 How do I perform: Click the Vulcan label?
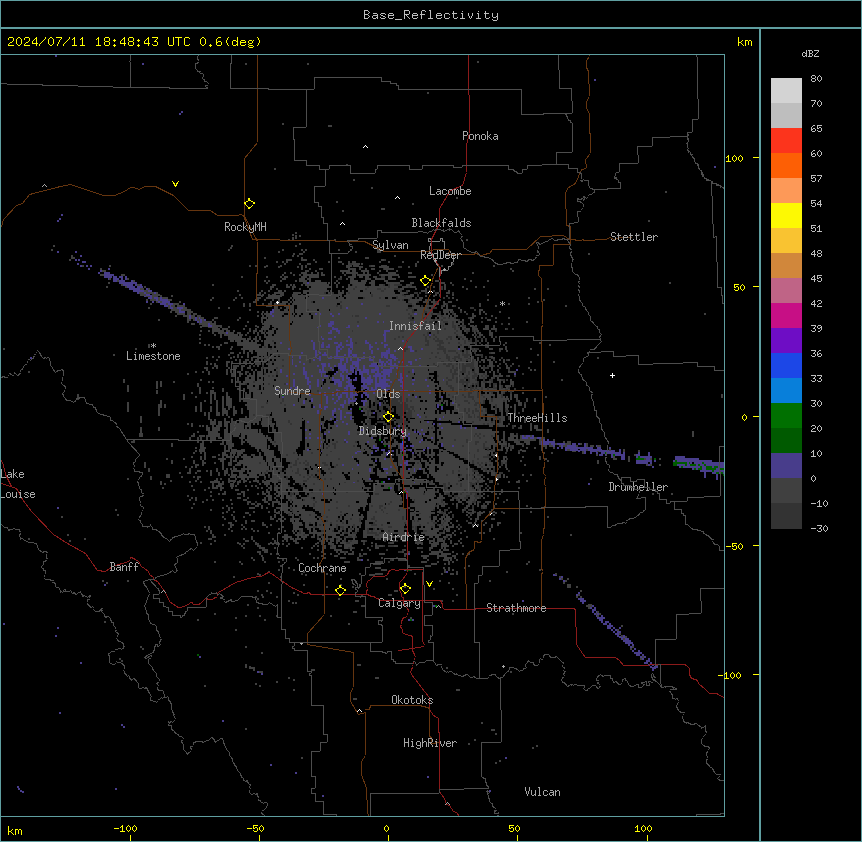coord(543,792)
